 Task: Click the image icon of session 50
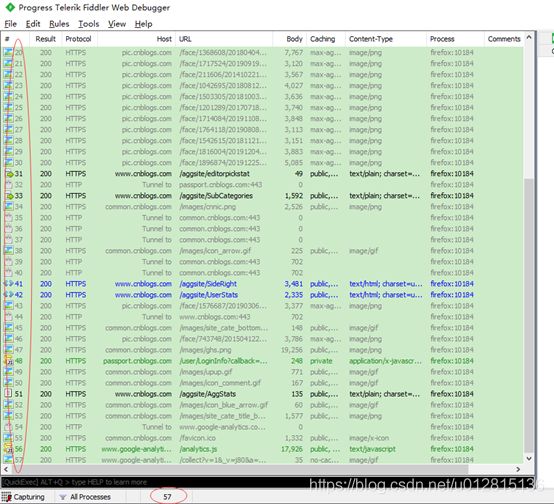click(8, 383)
